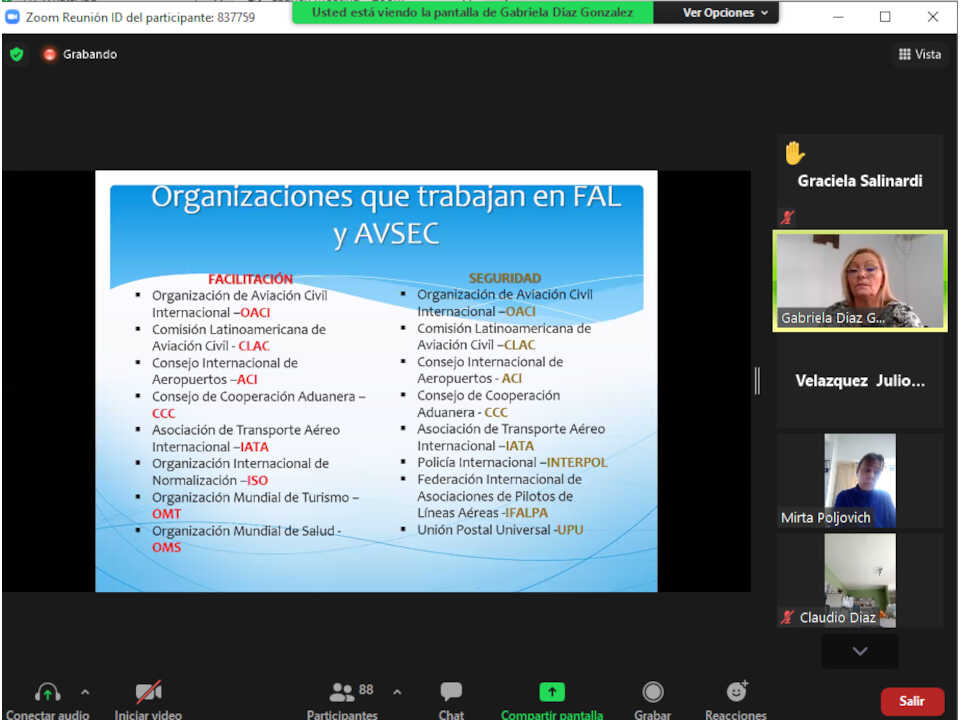Click the red OMT text on slide
This screenshot has width=960, height=720.
click(167, 514)
